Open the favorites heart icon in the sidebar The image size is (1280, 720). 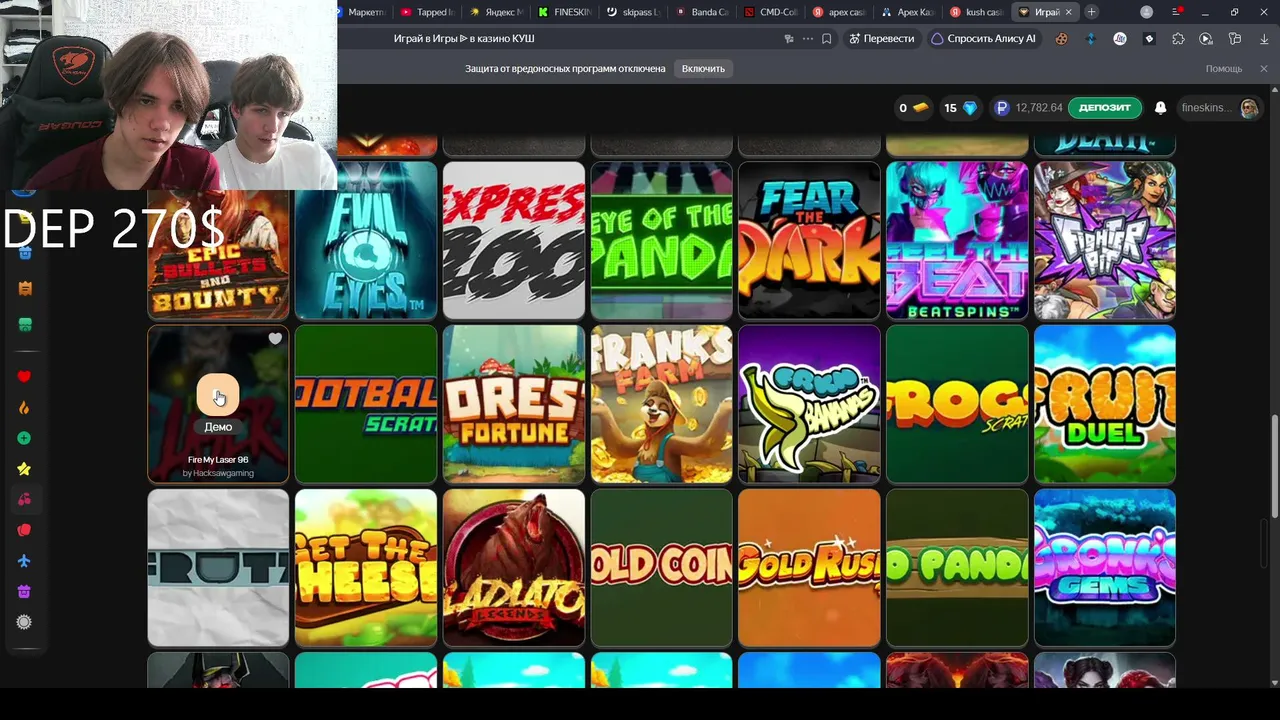24,376
